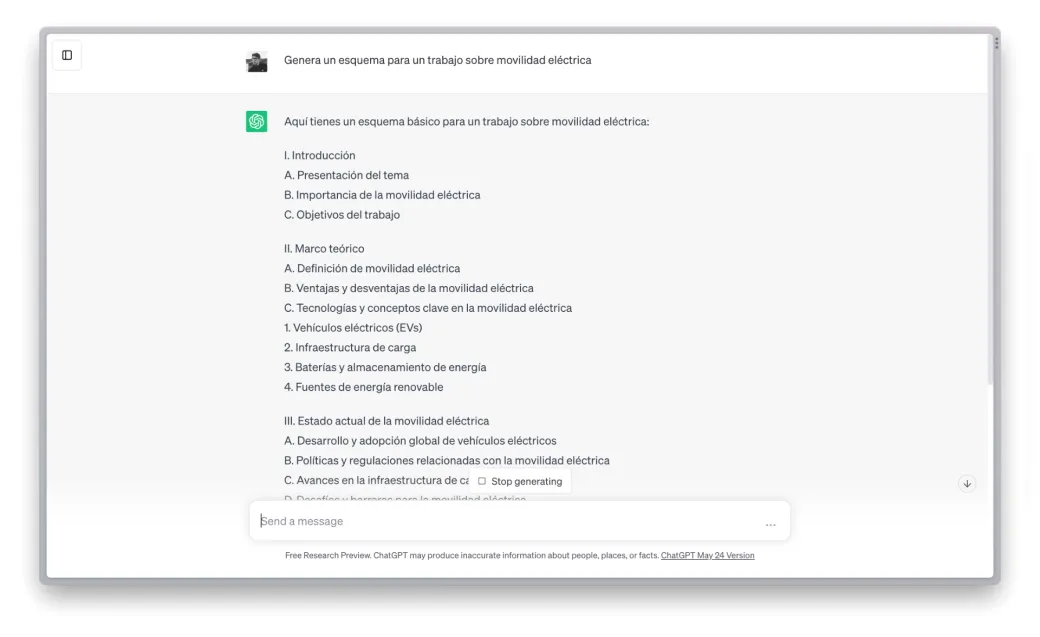1040x637 pixels.
Task: Click the user profile avatar
Action: pos(257,61)
